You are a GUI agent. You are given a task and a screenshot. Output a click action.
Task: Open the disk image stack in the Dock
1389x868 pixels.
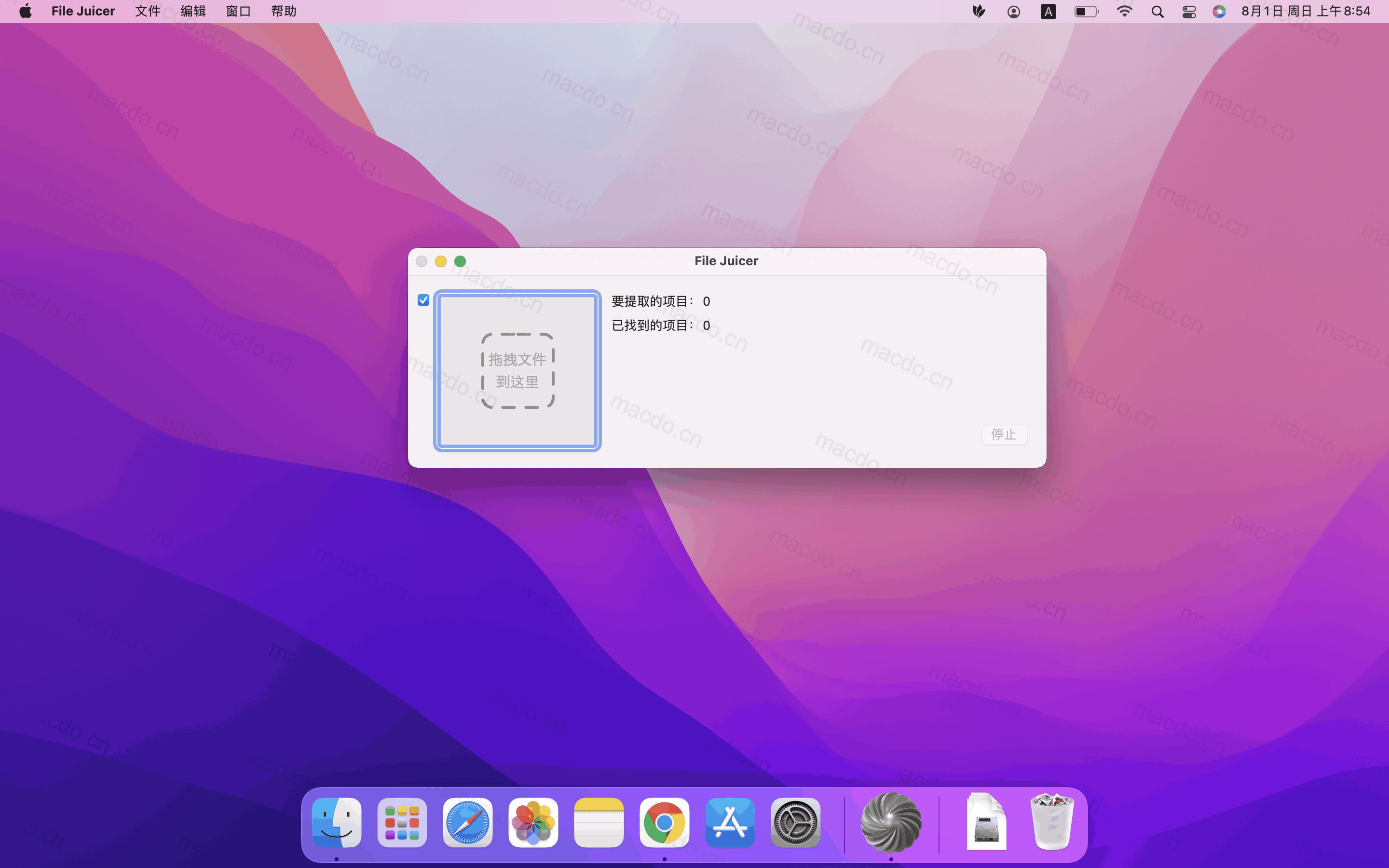click(986, 822)
